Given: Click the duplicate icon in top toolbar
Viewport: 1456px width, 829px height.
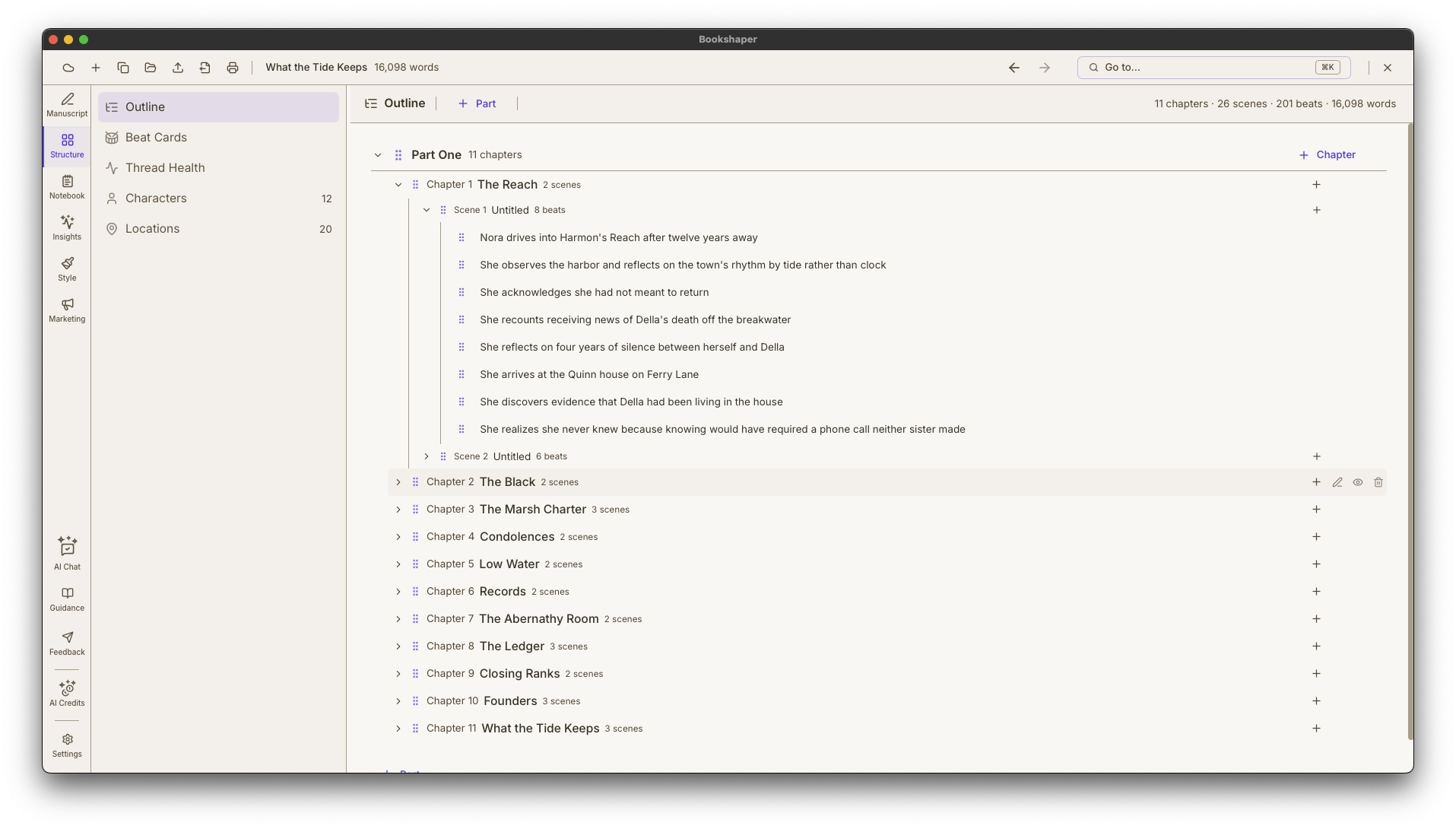Looking at the screenshot, I should pos(123,68).
